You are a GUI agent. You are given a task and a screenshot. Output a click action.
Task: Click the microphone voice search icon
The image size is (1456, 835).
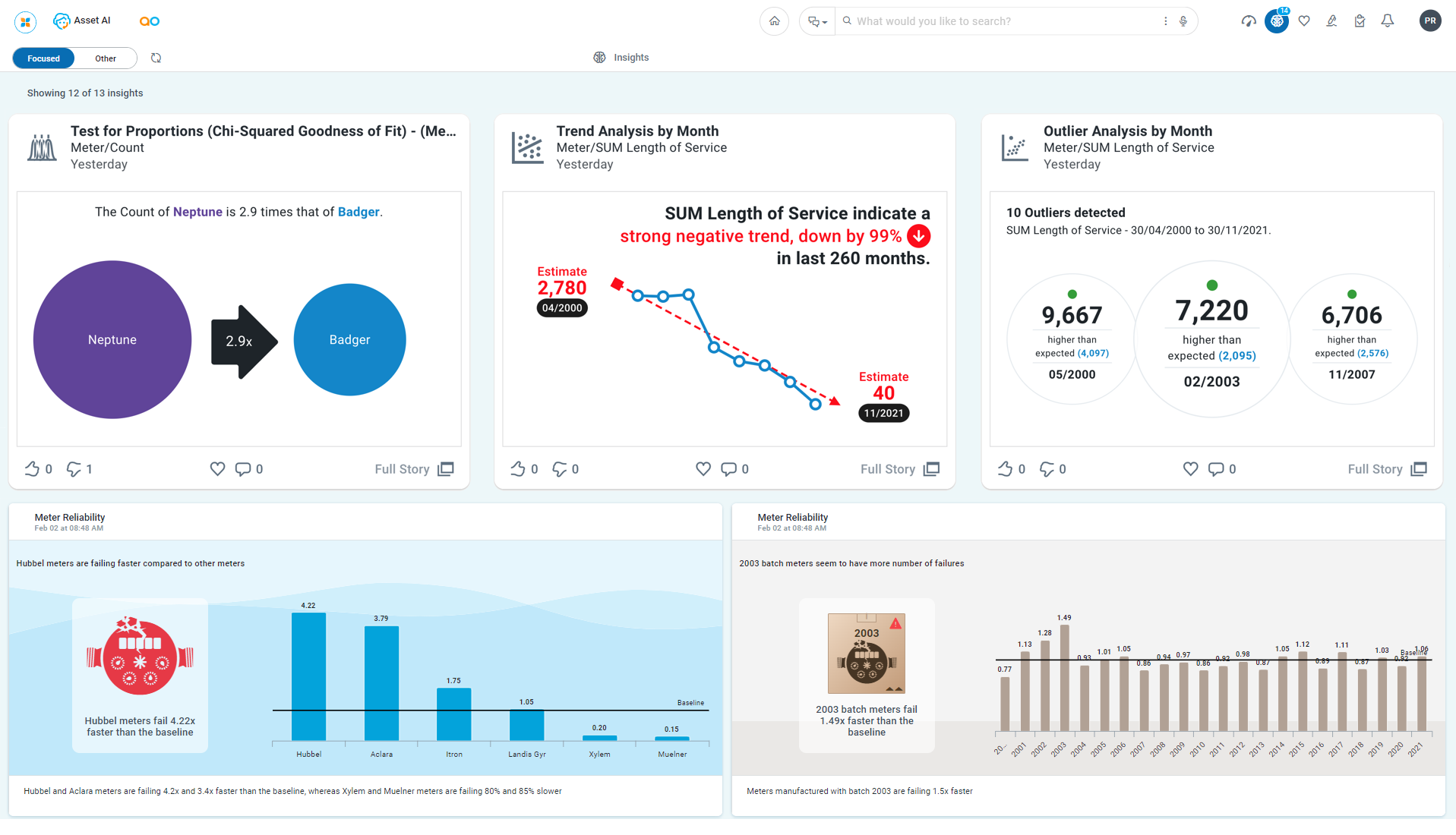coord(1183,21)
